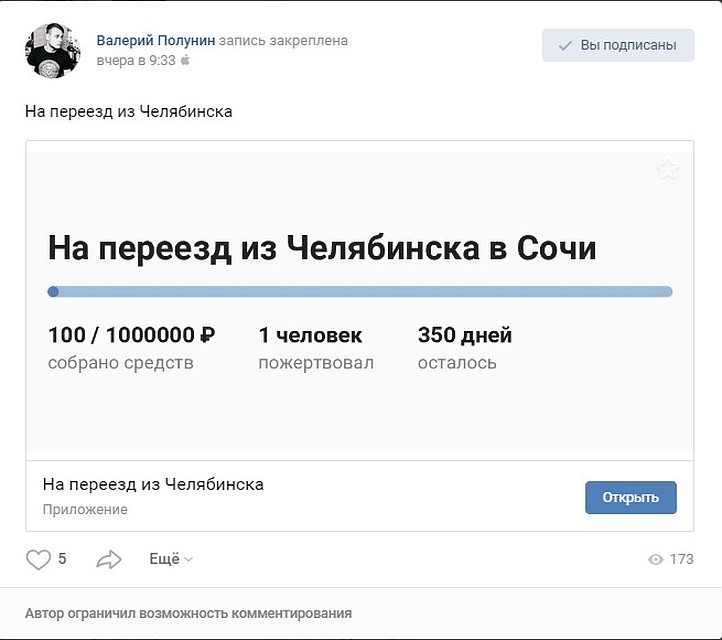Open app link На переезд из Челябинска
Viewport: 722px width, 640px height.
[x=153, y=485]
